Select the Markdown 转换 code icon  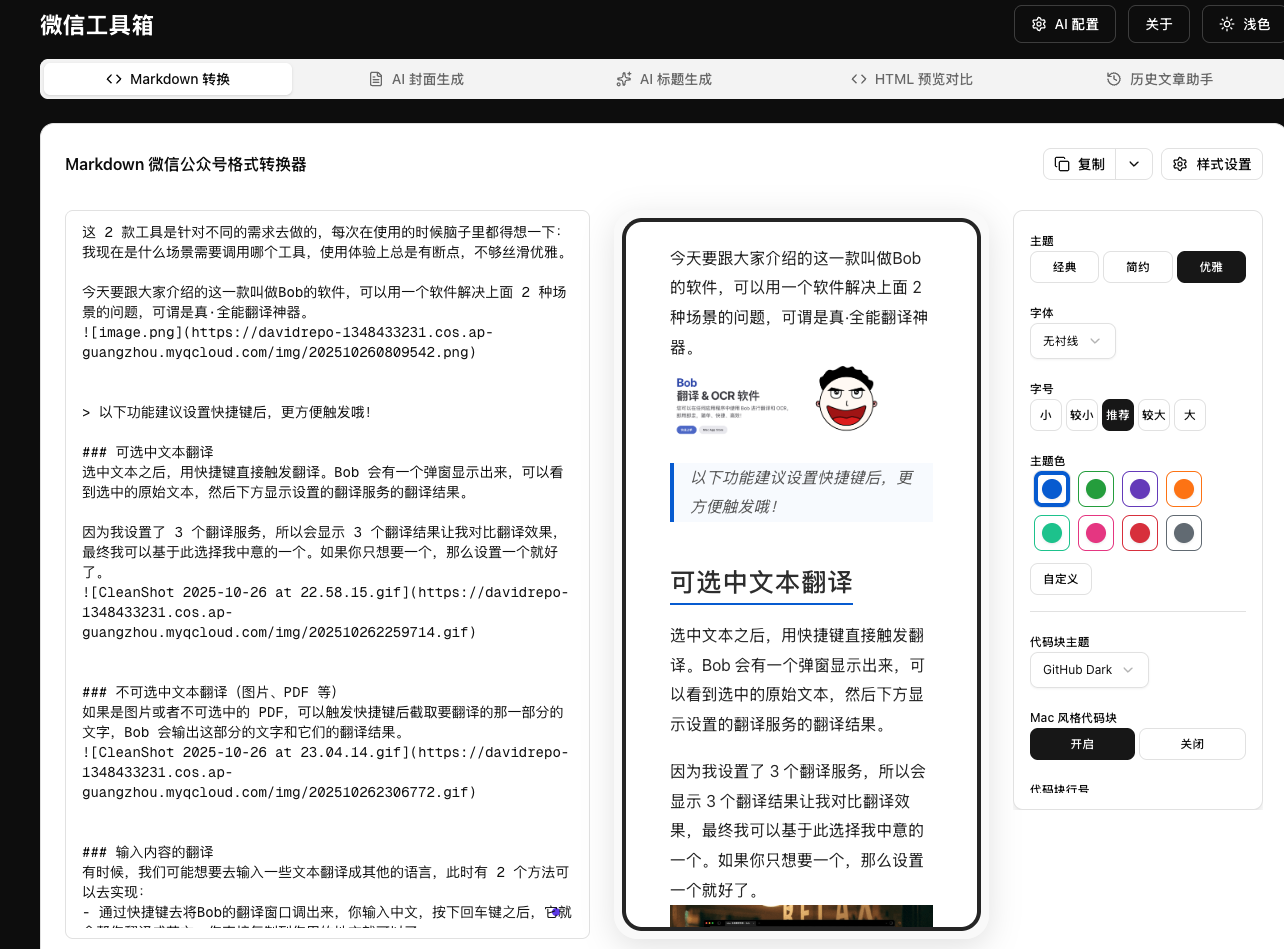point(113,78)
